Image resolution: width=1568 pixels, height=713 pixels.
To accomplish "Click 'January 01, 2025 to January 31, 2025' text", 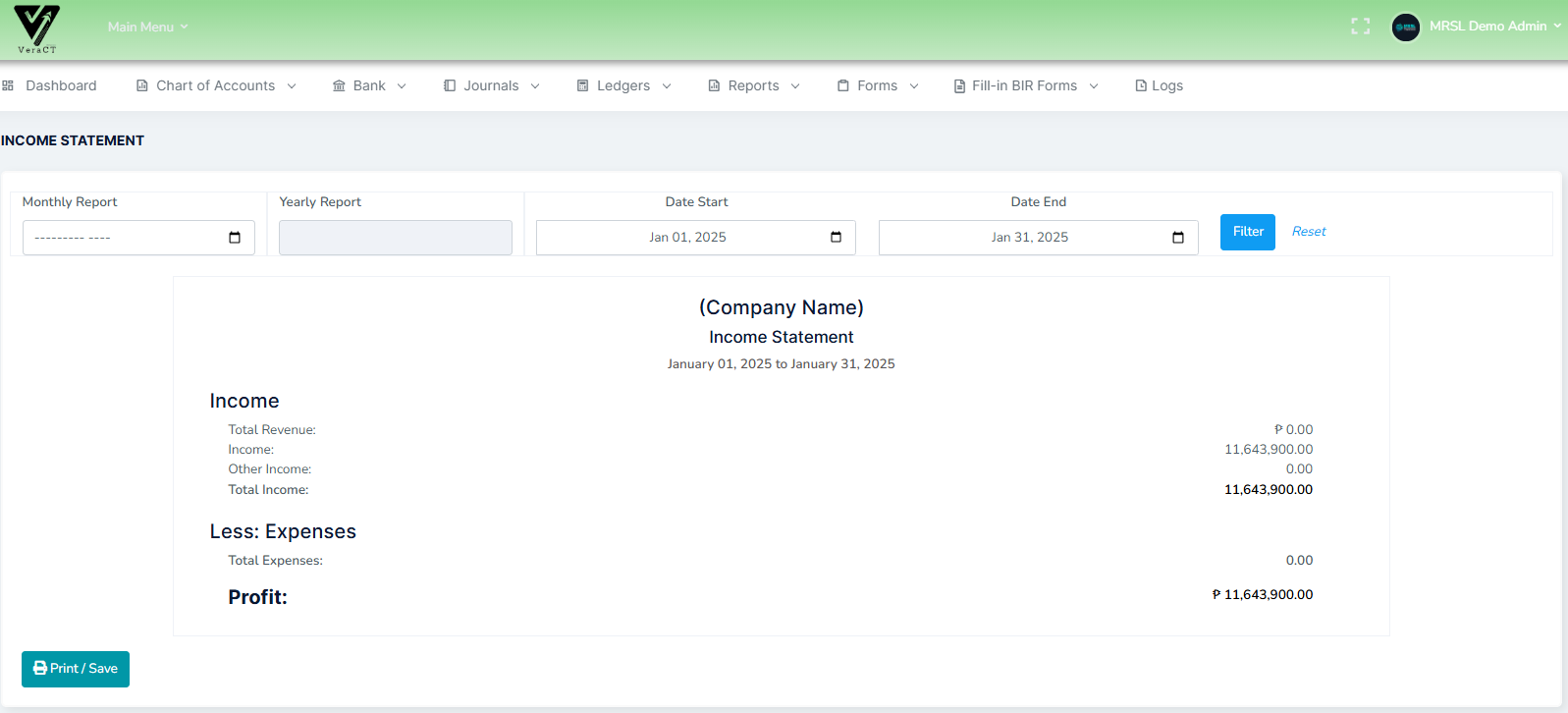I will [x=782, y=363].
